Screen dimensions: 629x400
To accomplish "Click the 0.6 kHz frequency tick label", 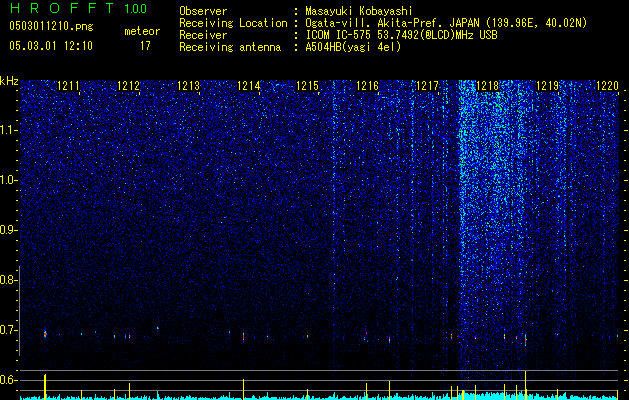I will click(x=7, y=380).
